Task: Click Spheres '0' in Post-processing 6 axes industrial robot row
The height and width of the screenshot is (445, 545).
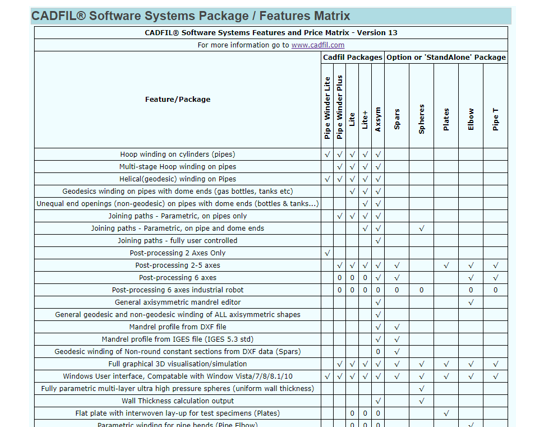Action: coord(421,290)
